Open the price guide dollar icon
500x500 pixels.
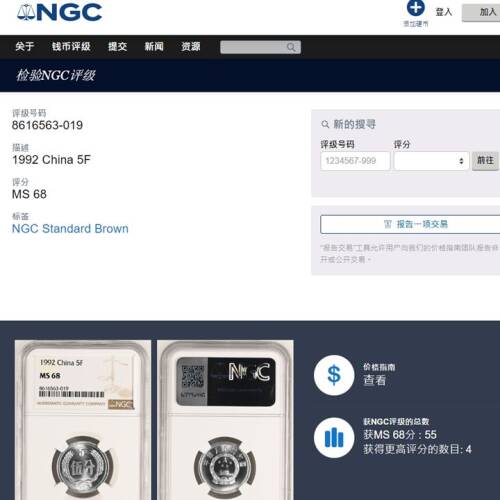pos(334,375)
